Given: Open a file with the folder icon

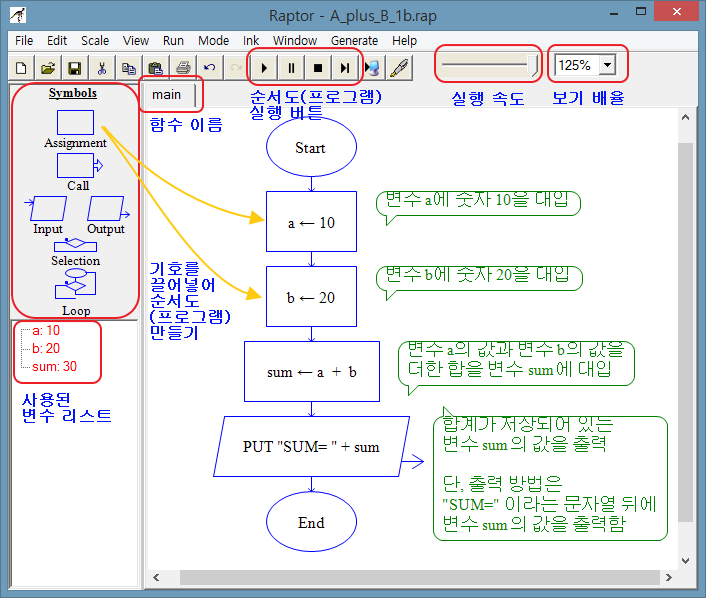Looking at the screenshot, I should click(48, 68).
